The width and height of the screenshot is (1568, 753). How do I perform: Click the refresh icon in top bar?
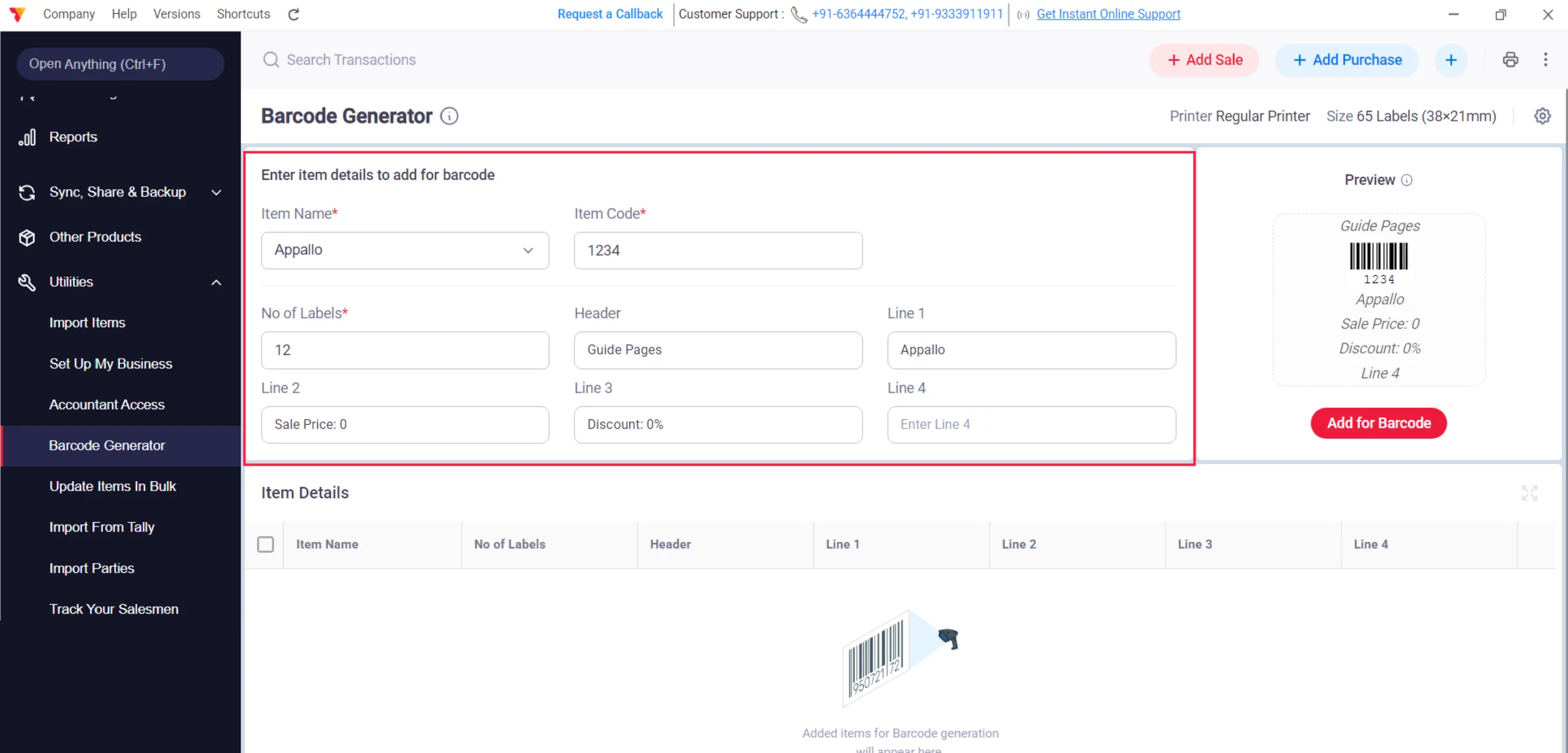coord(293,14)
